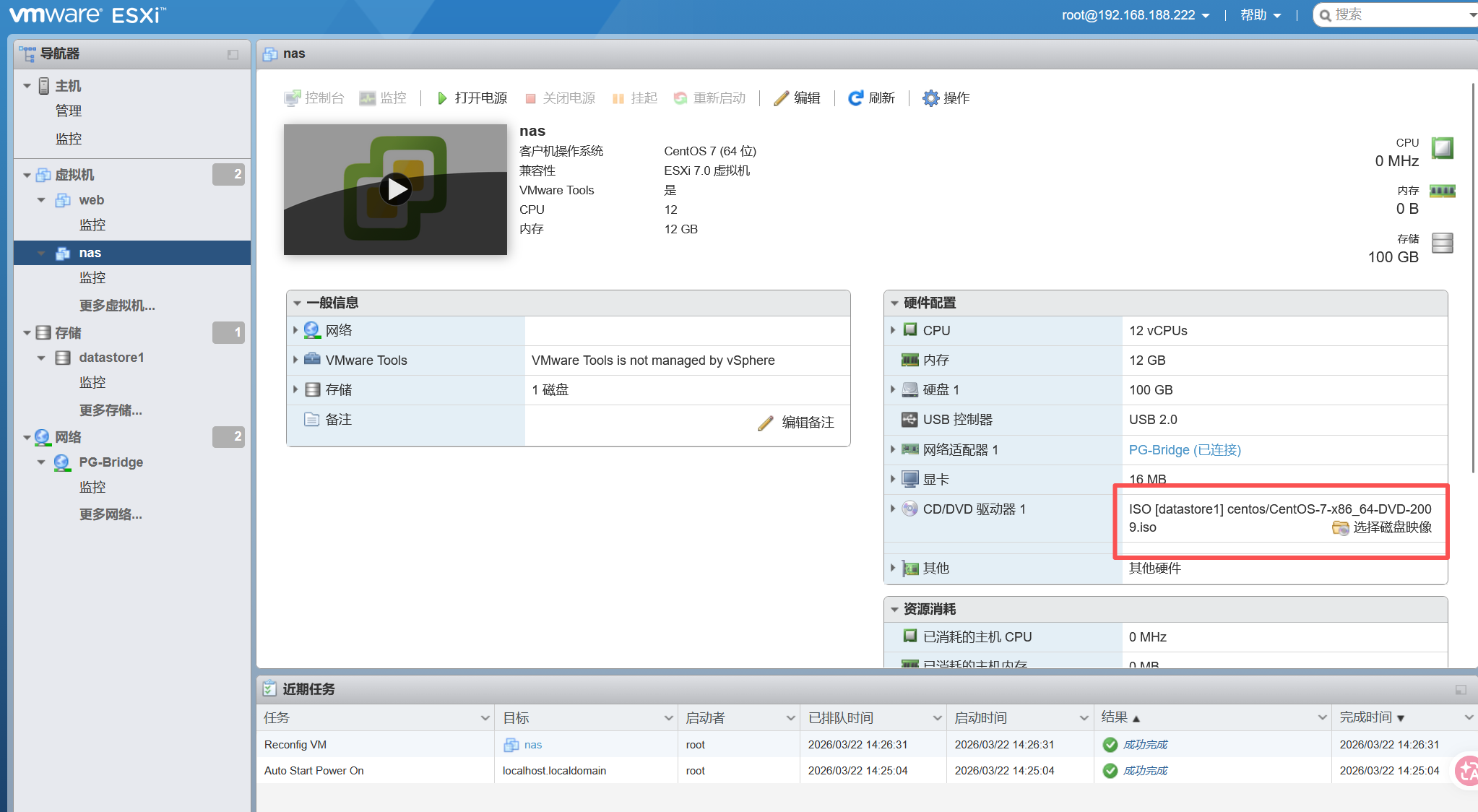Viewport: 1478px width, 812px height.
Task: Click the nas VM icon in the title bar
Action: click(270, 54)
